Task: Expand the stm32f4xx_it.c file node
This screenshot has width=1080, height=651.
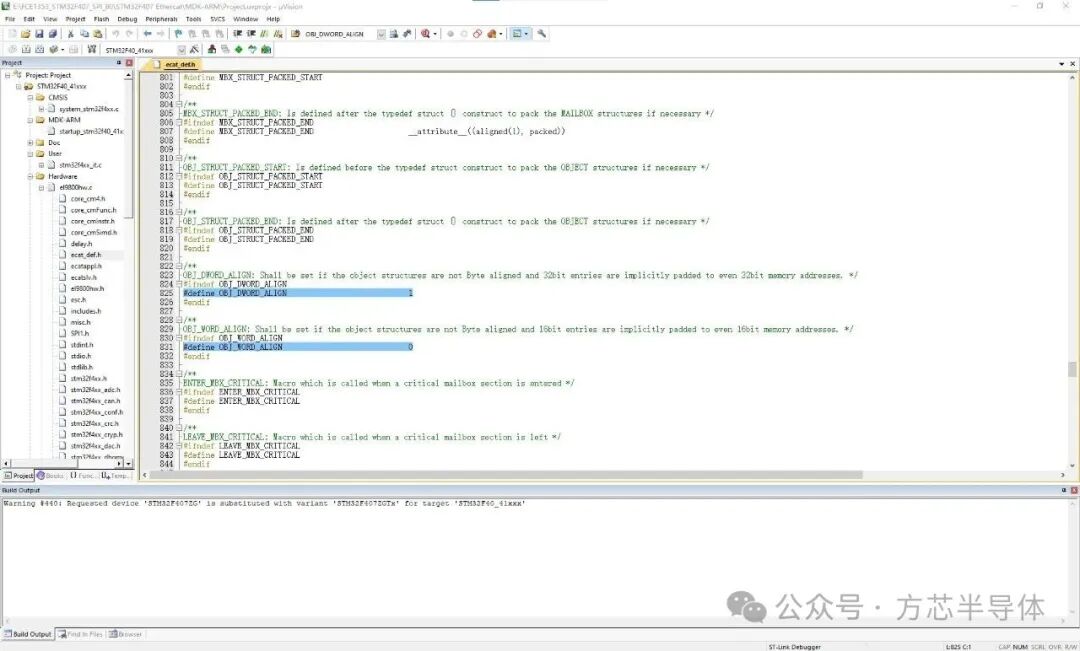Action: 41,165
